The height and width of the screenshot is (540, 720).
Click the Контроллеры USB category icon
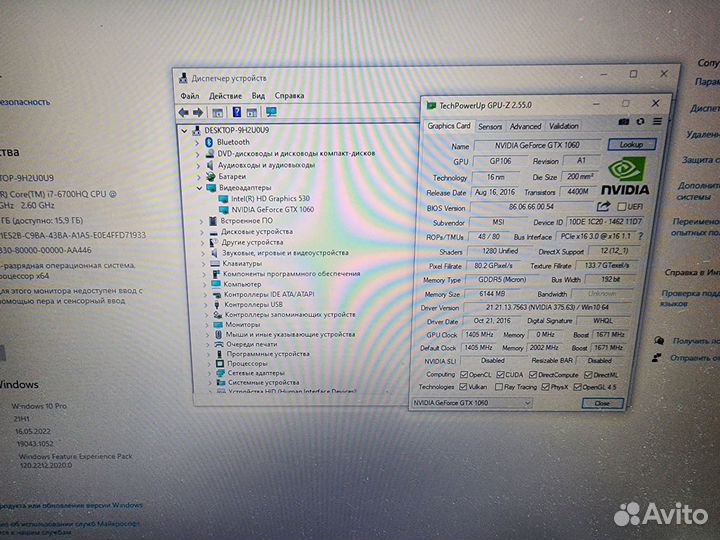point(217,304)
